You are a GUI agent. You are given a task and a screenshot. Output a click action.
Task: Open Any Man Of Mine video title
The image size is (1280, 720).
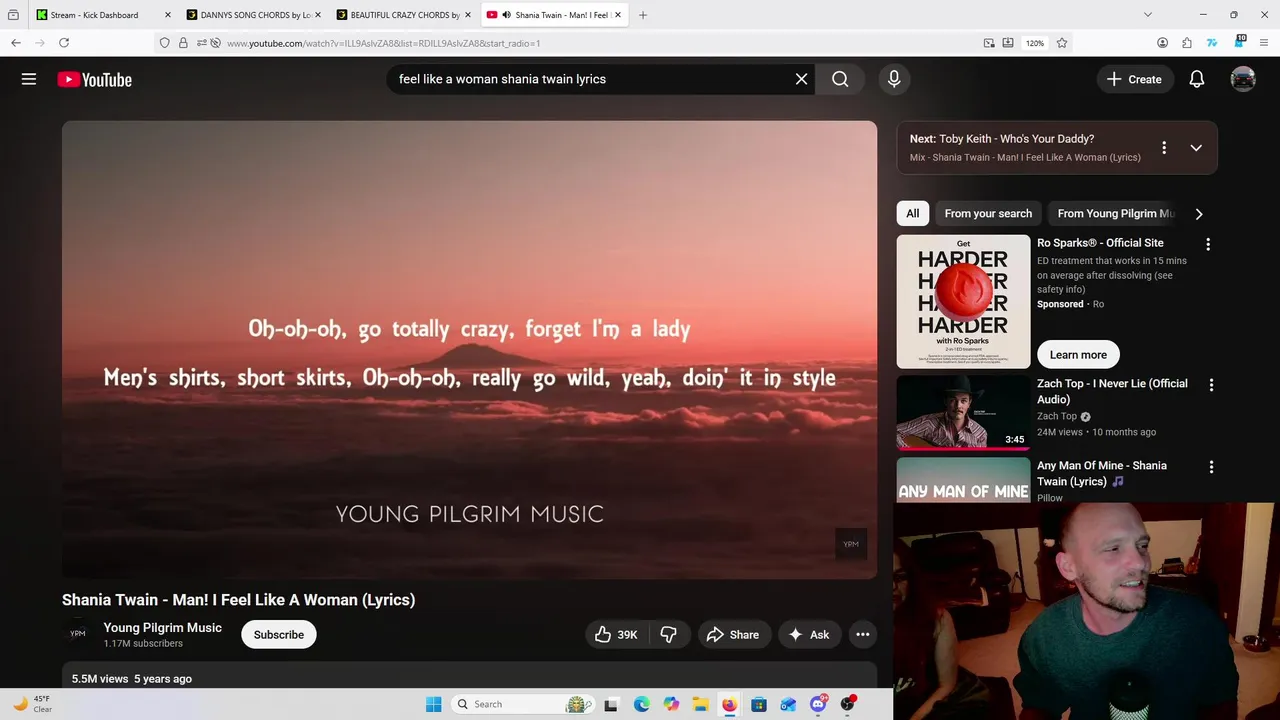[x=1102, y=473]
